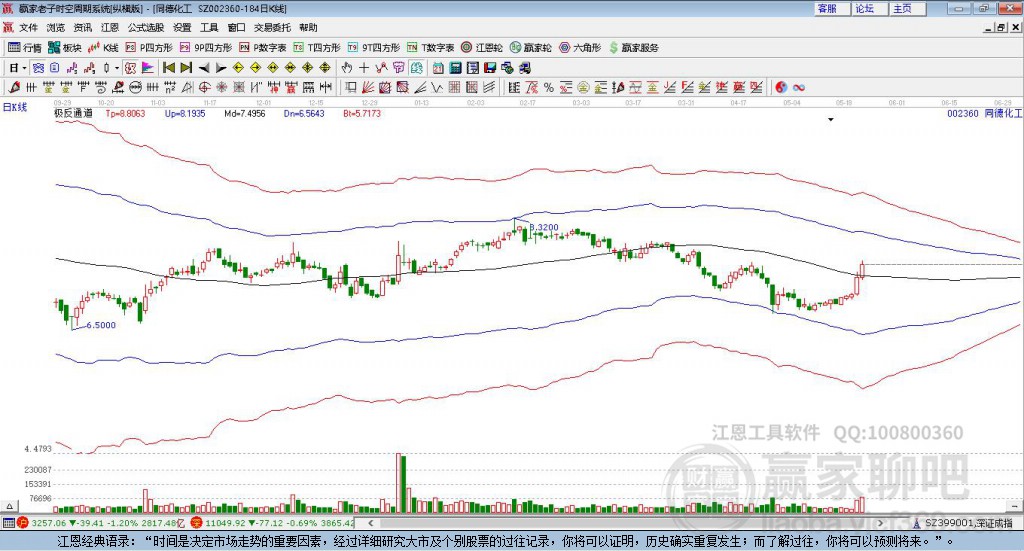The image size is (1024, 551).
Task: Select the red fan lines tool
Action: [368, 87]
